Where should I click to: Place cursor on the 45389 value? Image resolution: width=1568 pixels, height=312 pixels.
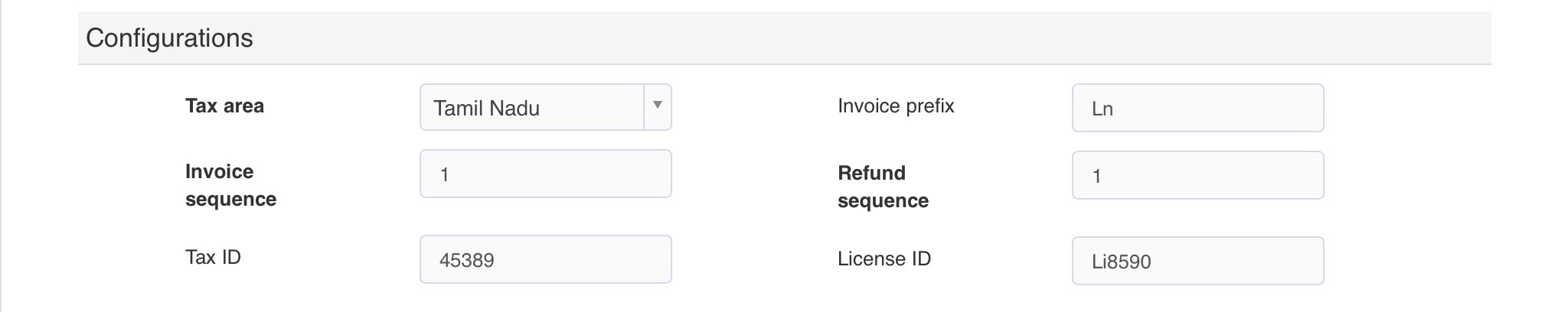466,260
